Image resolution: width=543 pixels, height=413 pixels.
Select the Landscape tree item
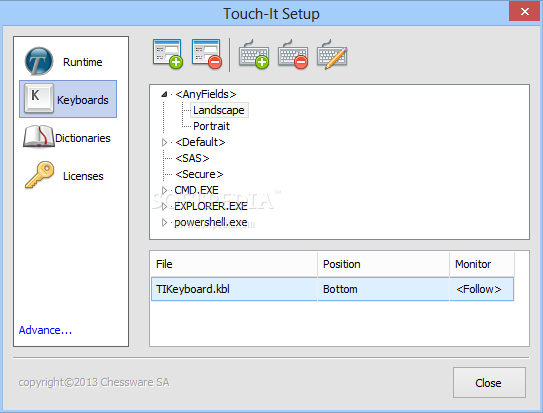point(219,110)
